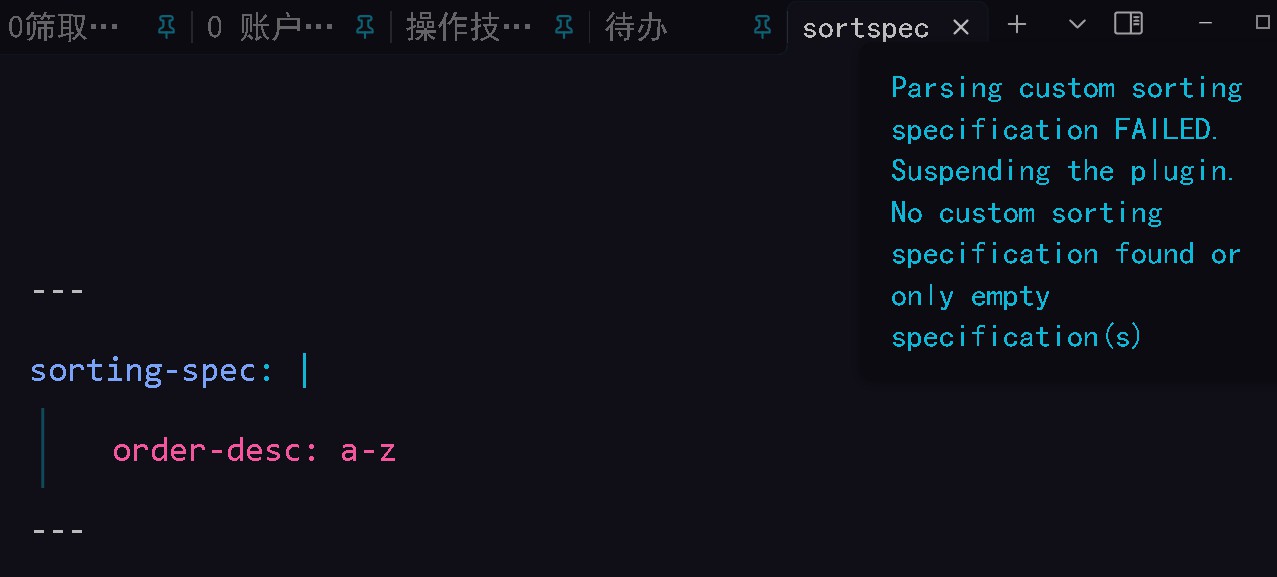Switch to the 0筛取 tab
The height and width of the screenshot is (577, 1277).
pyautogui.click(x=64, y=28)
